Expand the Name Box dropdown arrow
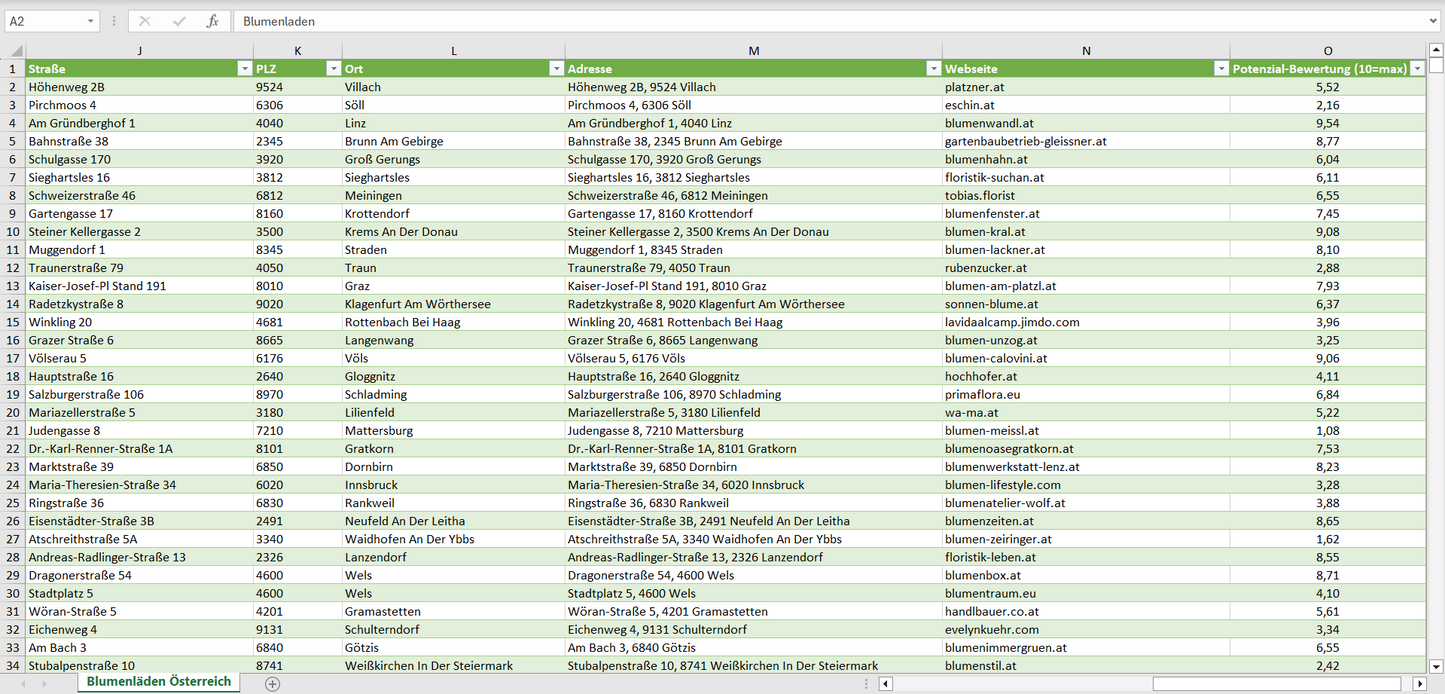Image resolution: width=1445 pixels, height=694 pixels. click(91, 21)
